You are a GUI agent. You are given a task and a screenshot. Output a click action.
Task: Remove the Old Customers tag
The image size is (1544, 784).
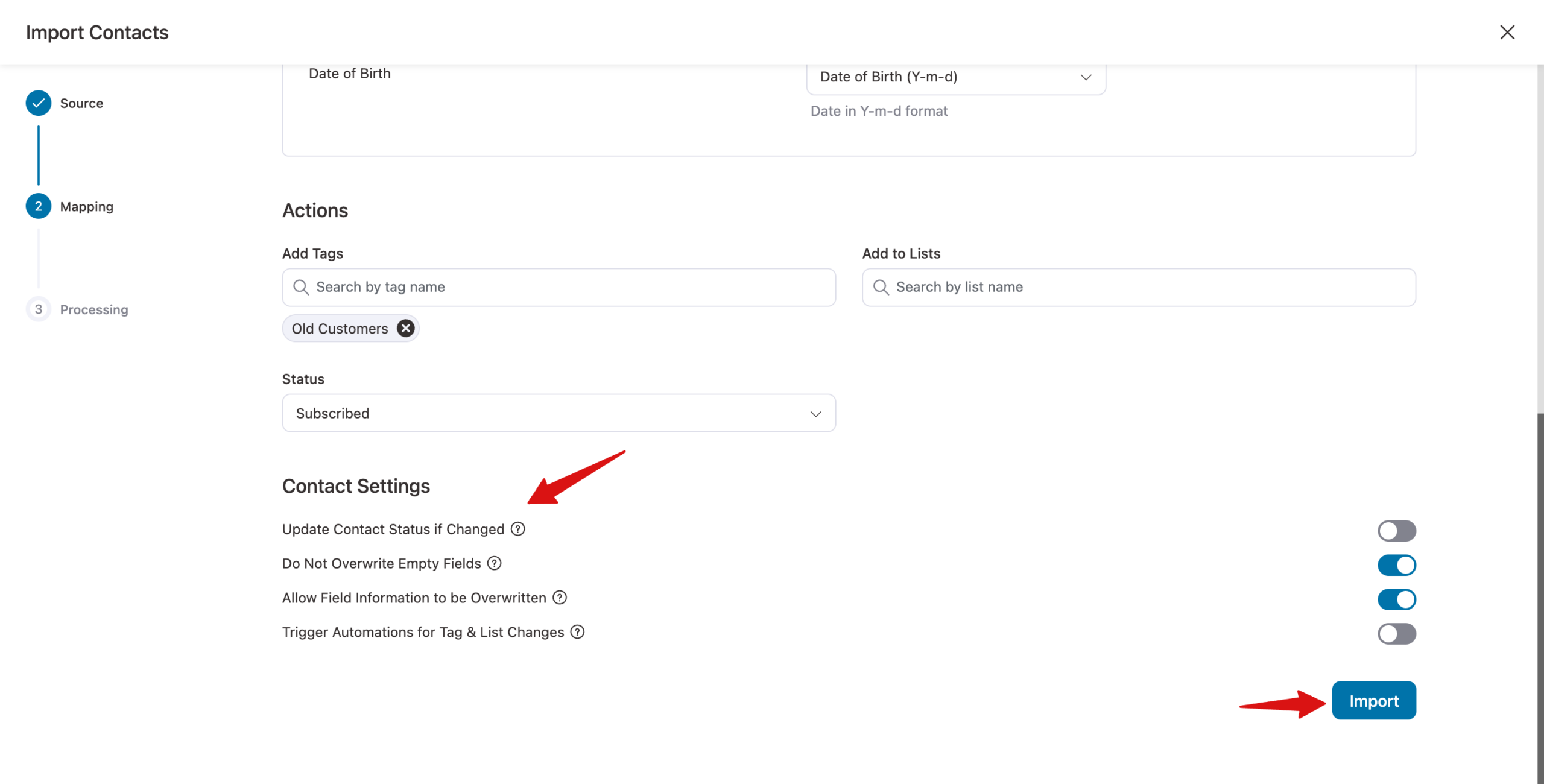click(x=405, y=328)
